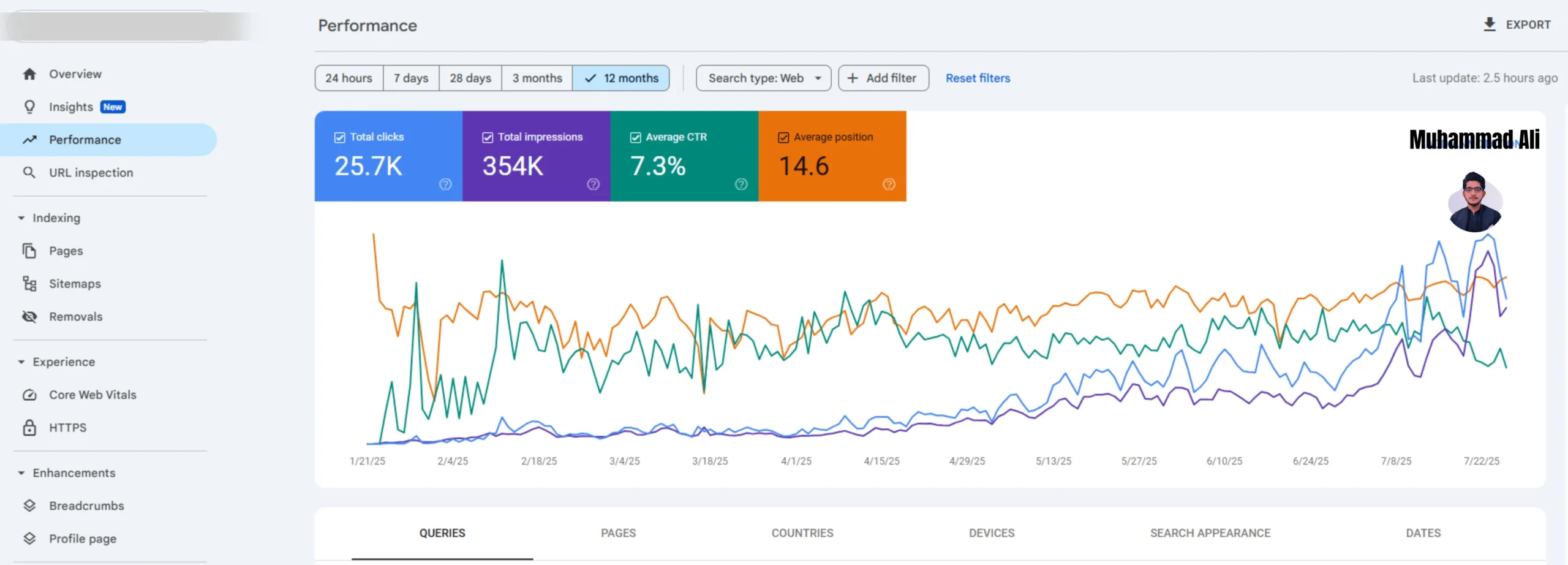Open Core Web Vitals gauge icon
Screen dimensions: 1568x565
29,395
